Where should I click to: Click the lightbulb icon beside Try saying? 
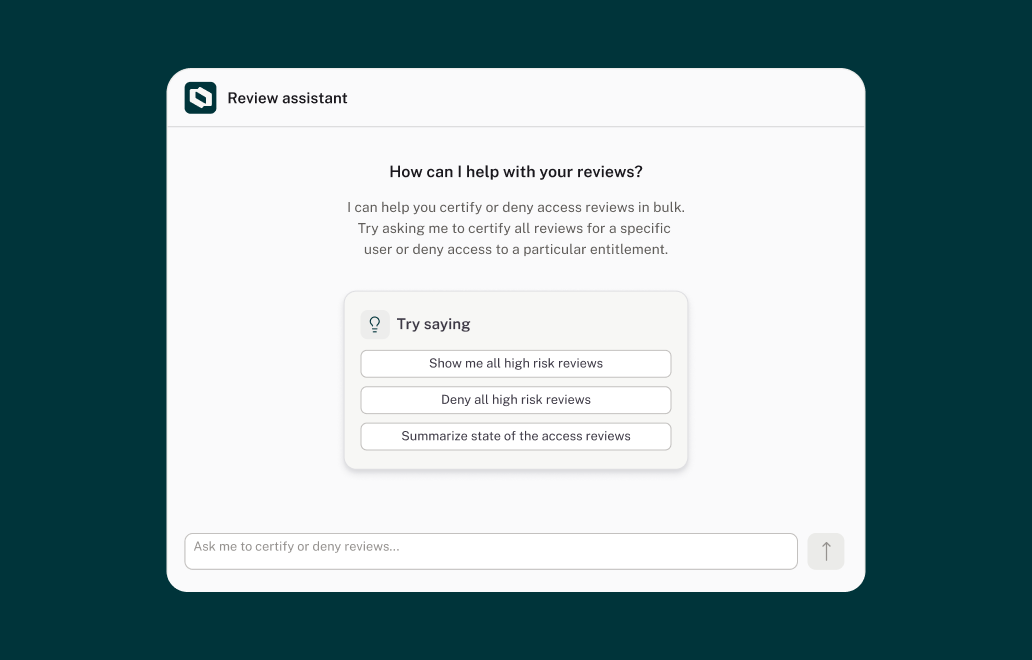[374, 324]
